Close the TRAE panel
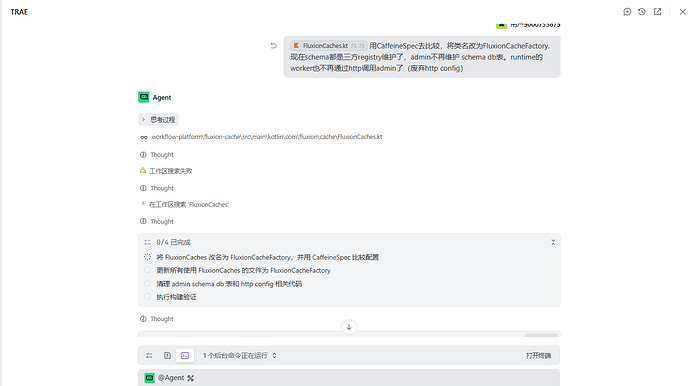The width and height of the screenshot is (690, 386). point(682,12)
